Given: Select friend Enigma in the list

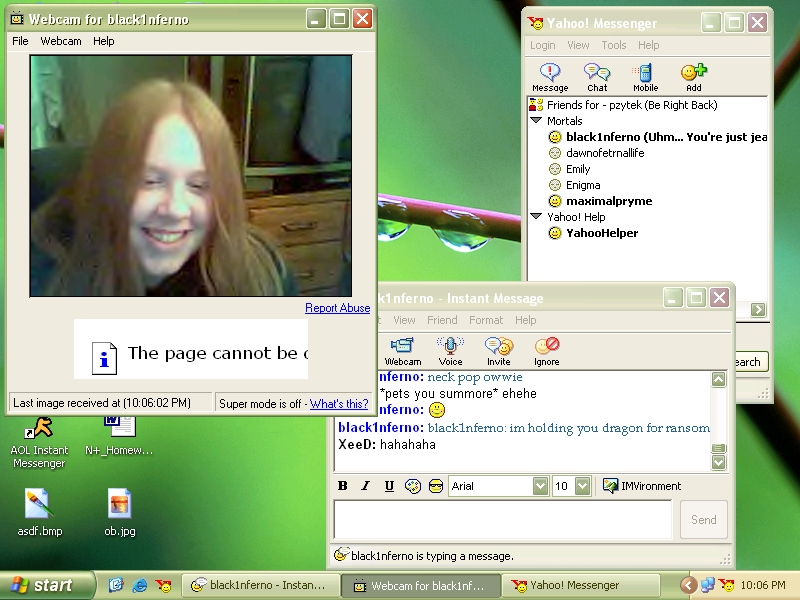Looking at the screenshot, I should coord(574,185).
